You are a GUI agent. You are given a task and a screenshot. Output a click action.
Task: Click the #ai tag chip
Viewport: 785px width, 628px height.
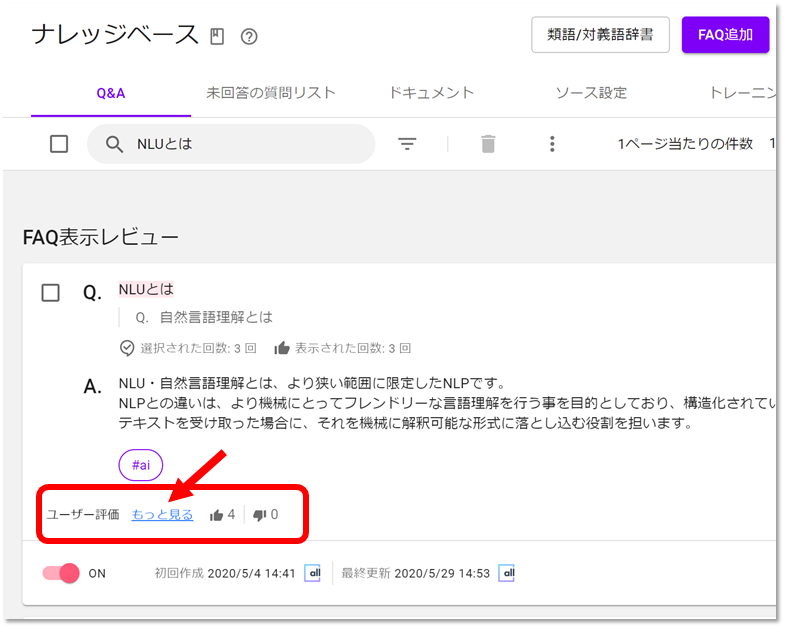coord(141,465)
